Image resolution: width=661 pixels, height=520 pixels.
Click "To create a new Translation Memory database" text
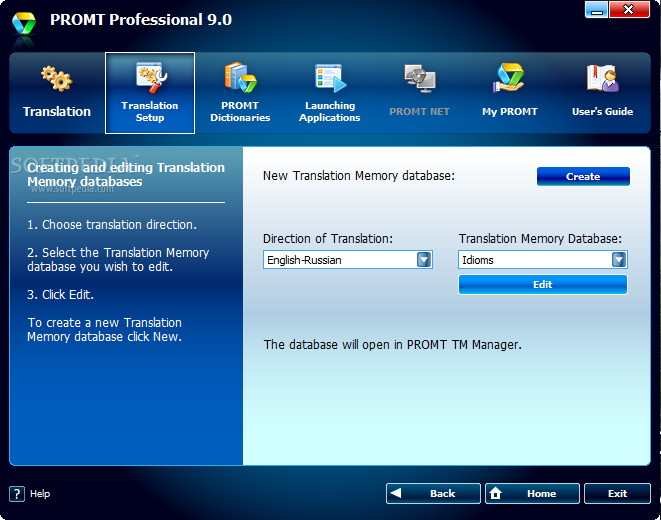point(105,330)
